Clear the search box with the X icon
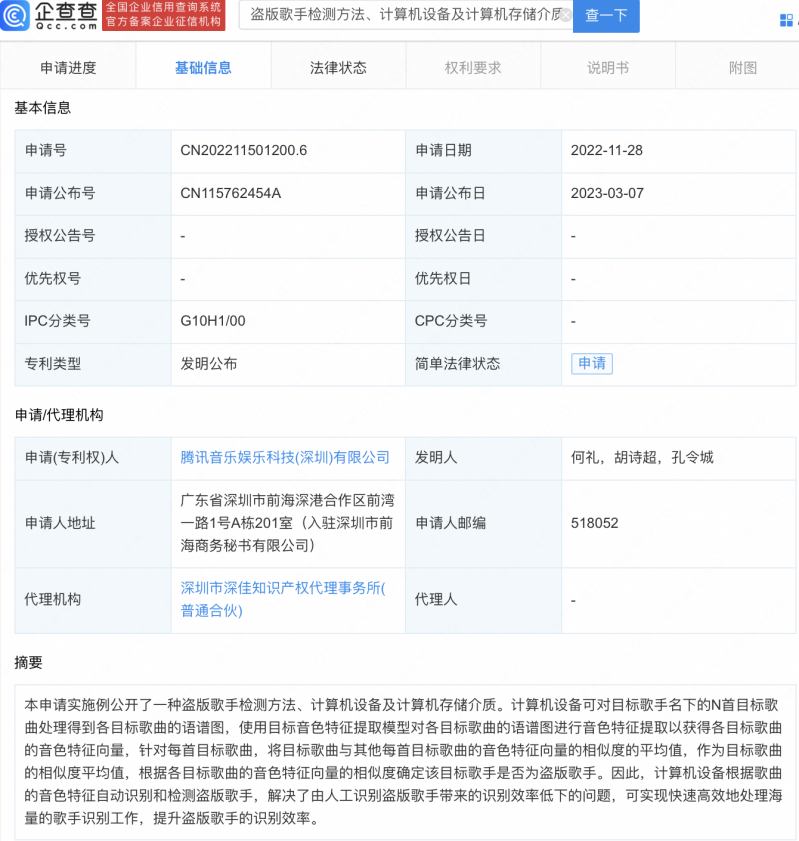This screenshot has height=841, width=799. [565, 15]
